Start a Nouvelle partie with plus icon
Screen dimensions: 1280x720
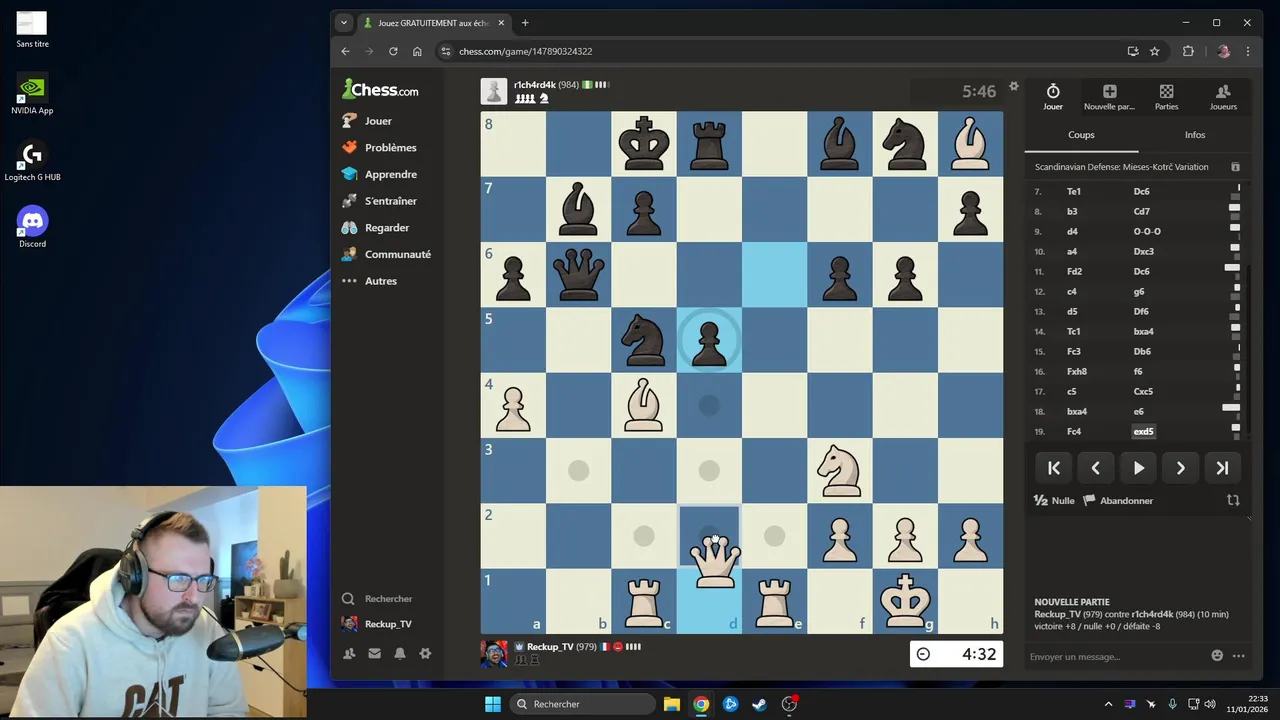click(x=1109, y=97)
